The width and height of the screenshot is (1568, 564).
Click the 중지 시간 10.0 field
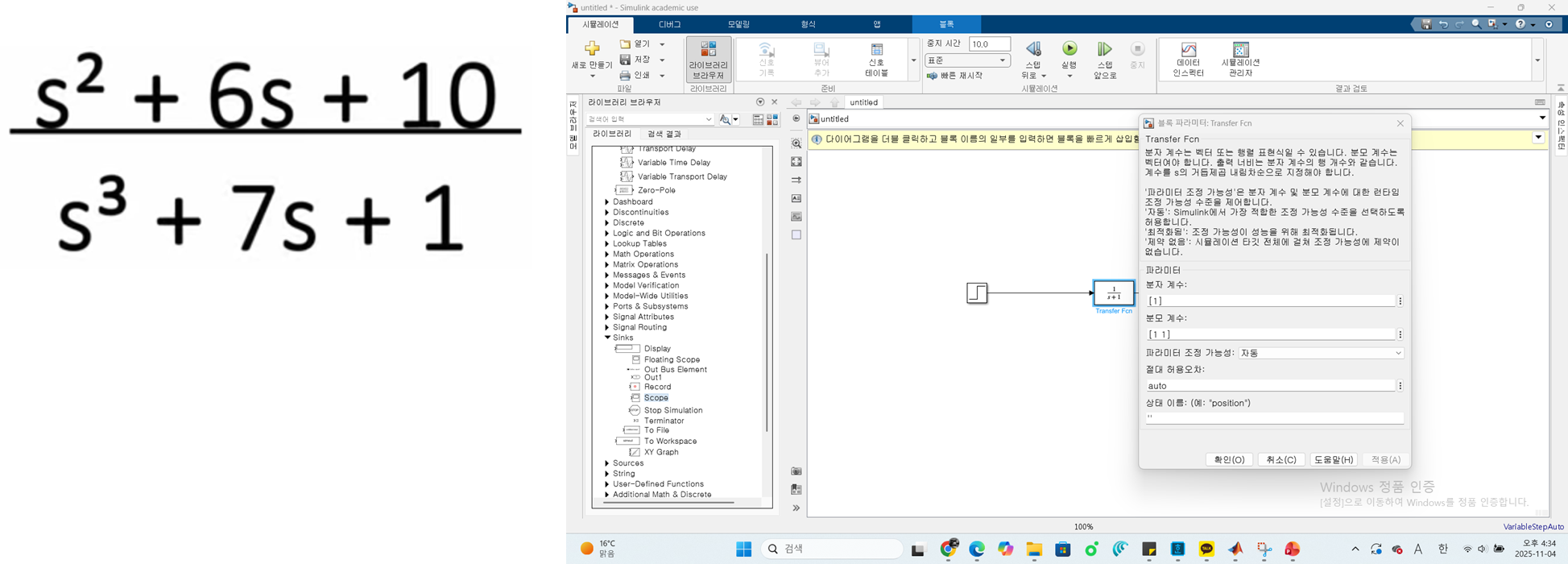click(989, 44)
